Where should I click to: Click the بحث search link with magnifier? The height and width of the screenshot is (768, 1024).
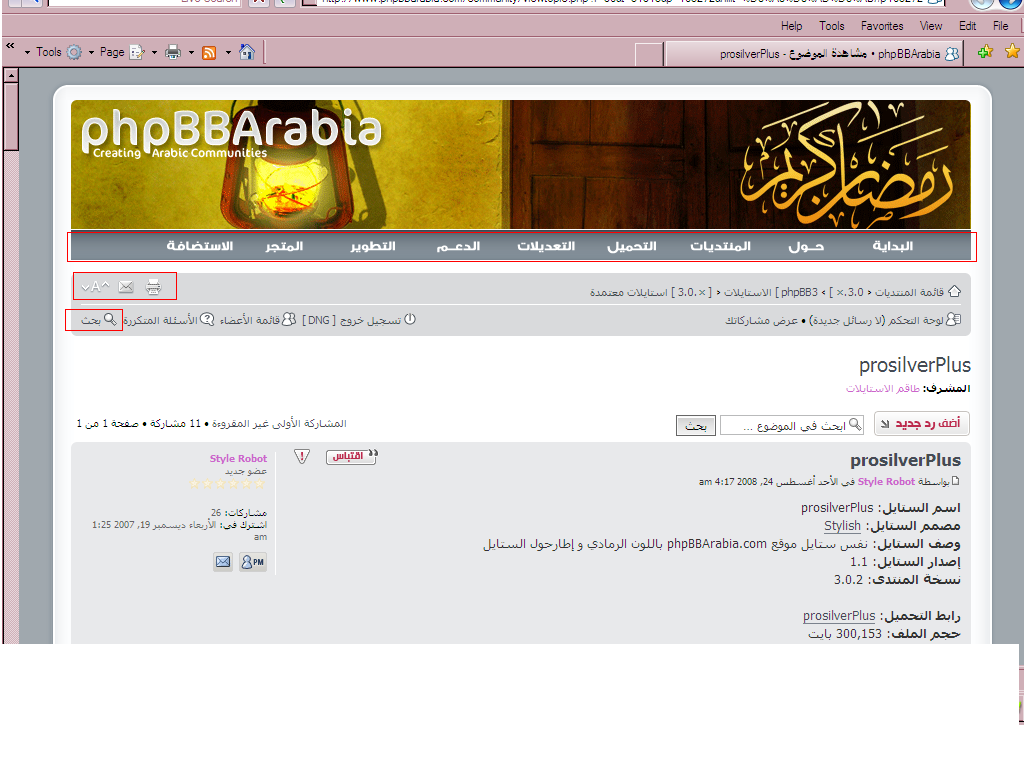click(99, 319)
